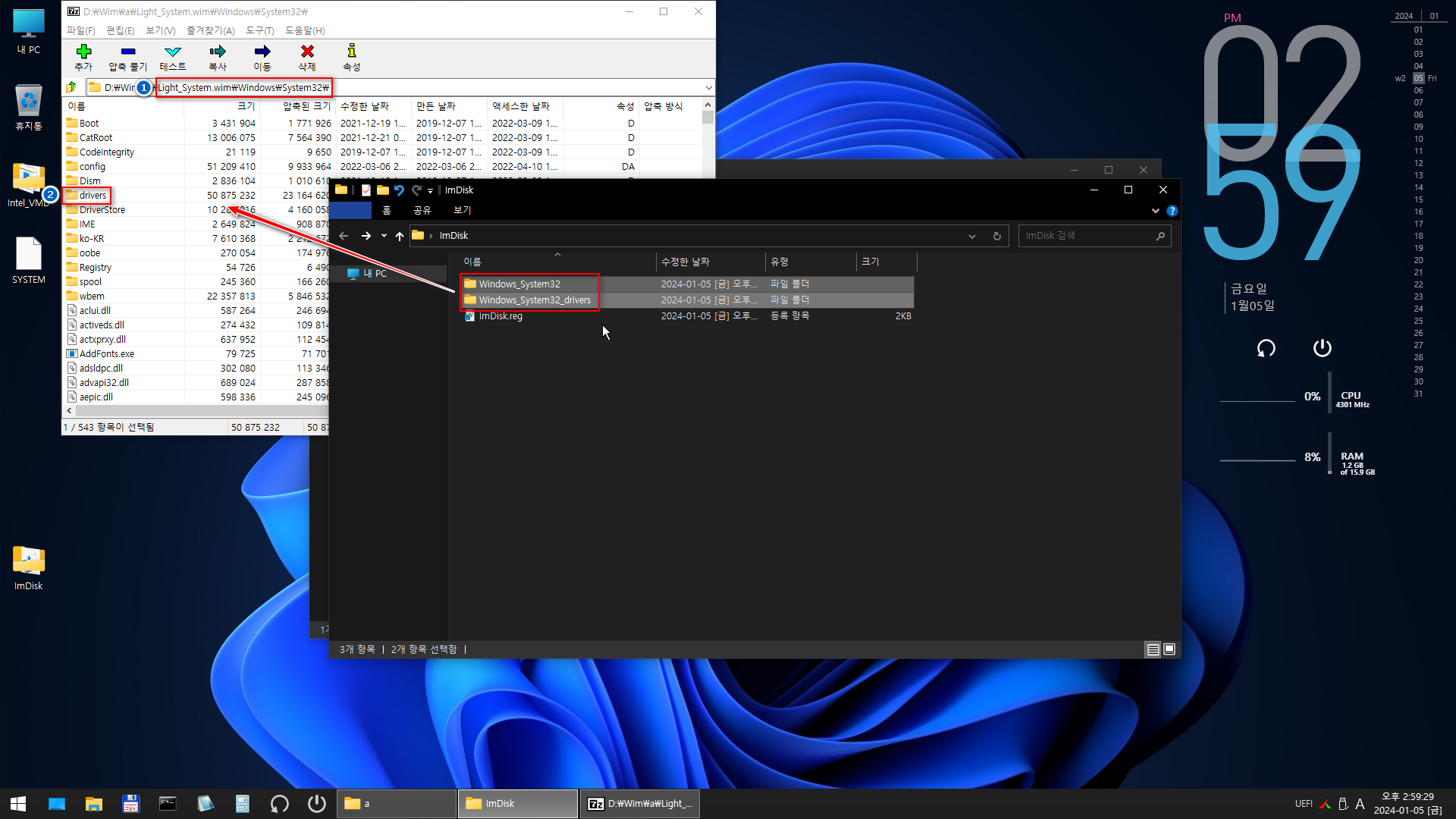Click the restart icon in desktop widget
This screenshot has width=1456, height=819.
[1266, 348]
